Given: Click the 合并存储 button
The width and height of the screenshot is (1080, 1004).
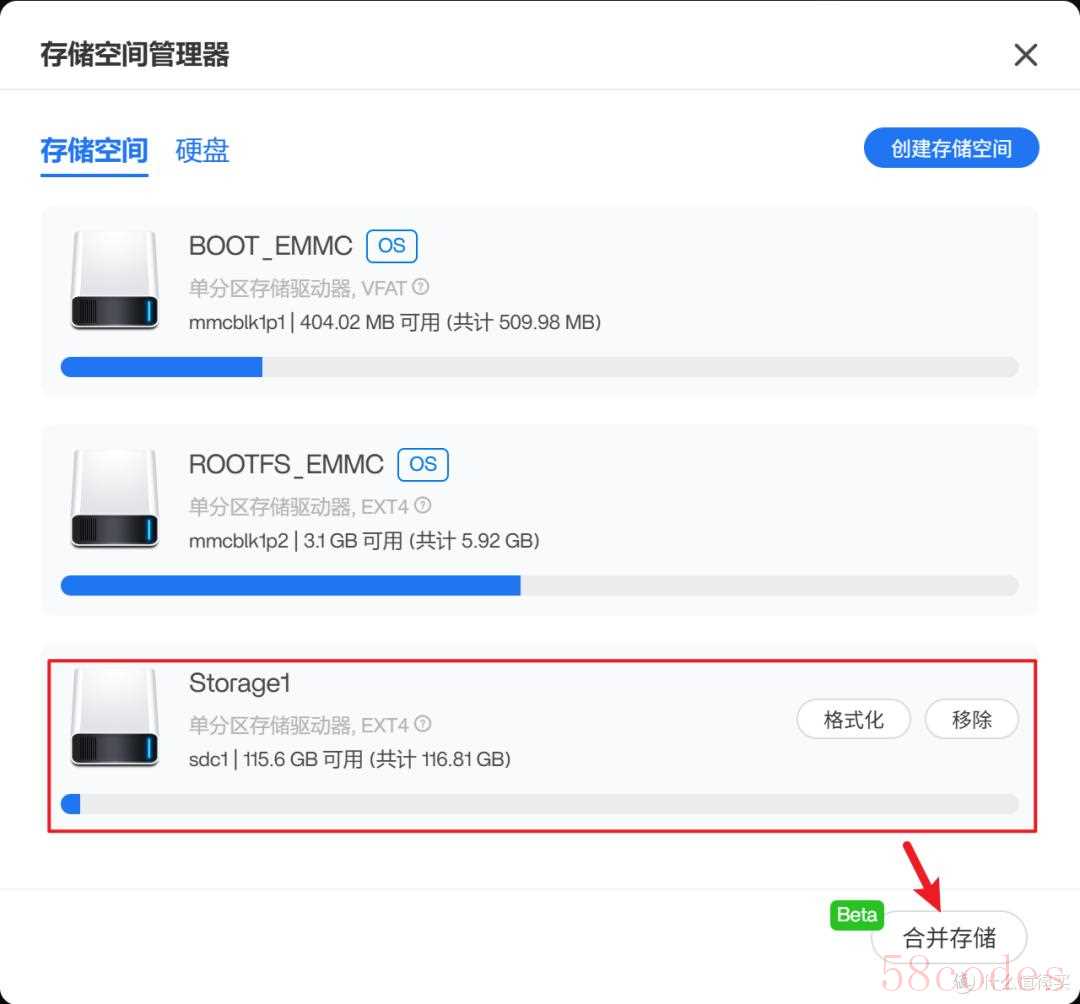Looking at the screenshot, I should (949, 937).
